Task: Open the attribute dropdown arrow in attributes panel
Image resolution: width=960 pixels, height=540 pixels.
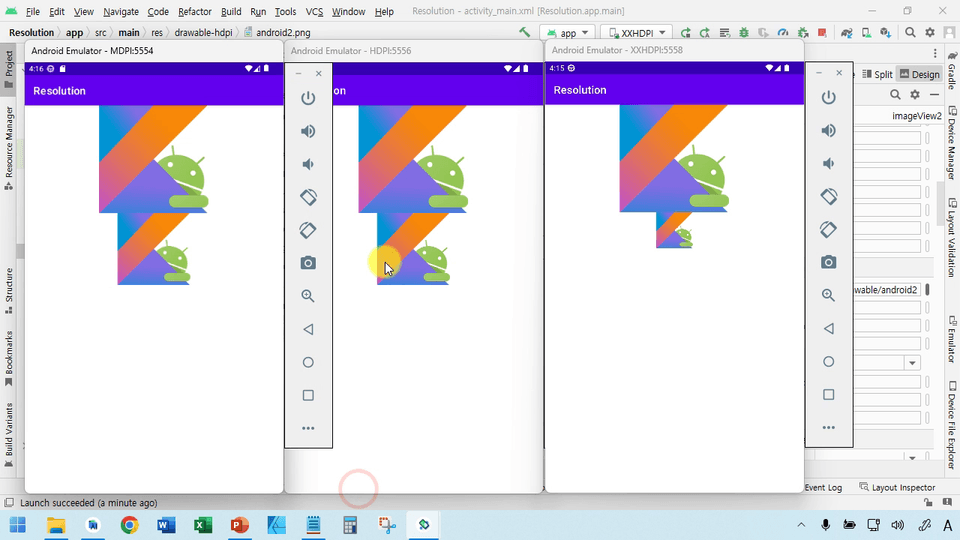Action: point(912,362)
